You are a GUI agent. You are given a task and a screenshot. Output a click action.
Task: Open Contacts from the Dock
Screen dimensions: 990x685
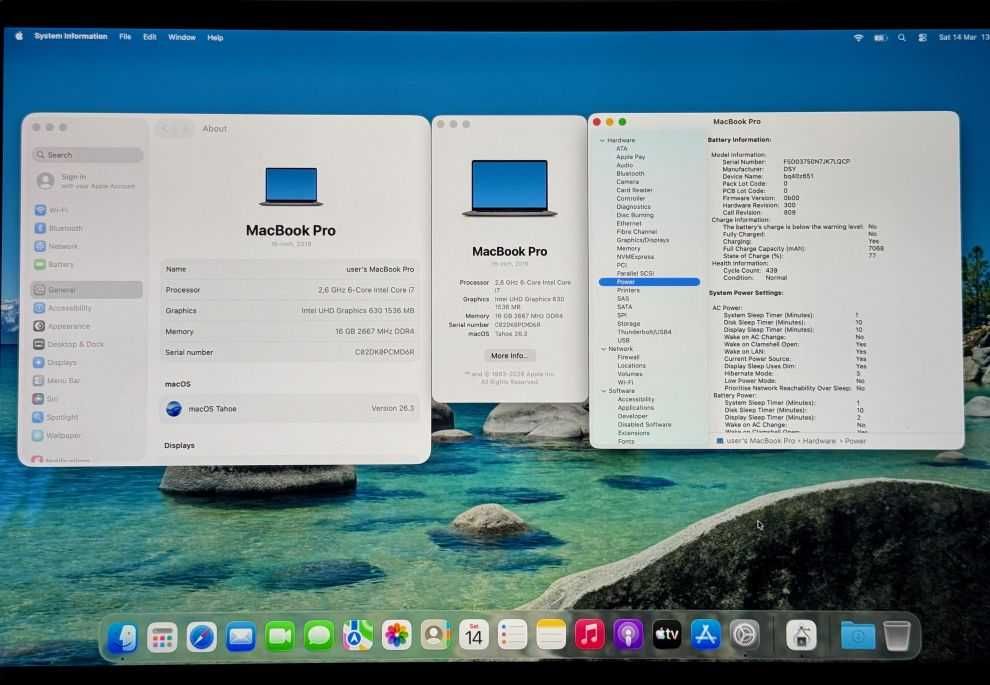(x=436, y=635)
